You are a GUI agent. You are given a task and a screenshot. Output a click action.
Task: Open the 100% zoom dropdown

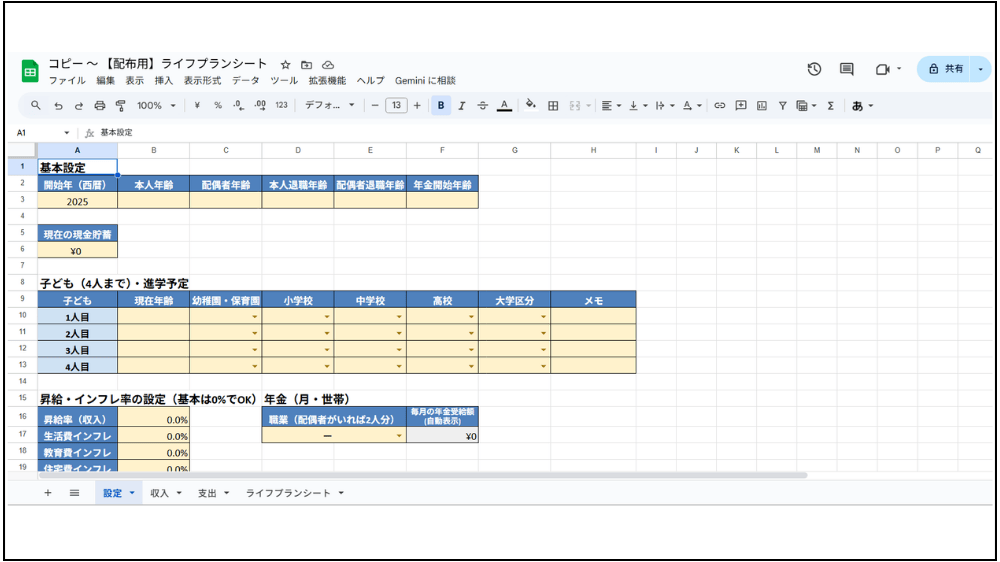[x=156, y=105]
